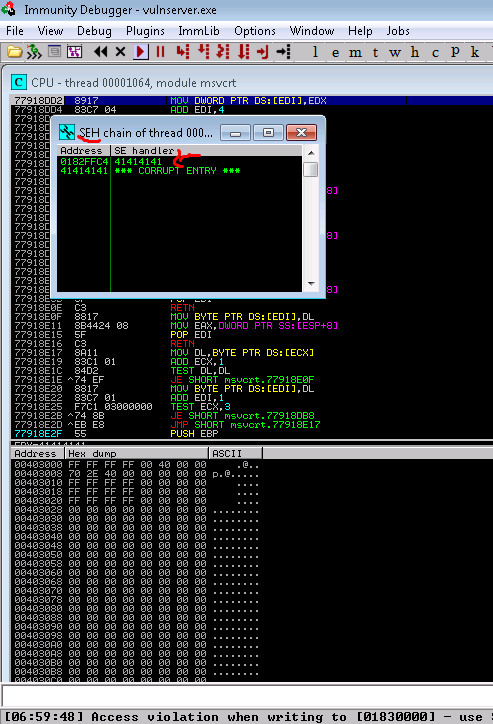This screenshot has width=493, height=724.
Task: Click the Open file folder icon
Action: click(x=14, y=52)
